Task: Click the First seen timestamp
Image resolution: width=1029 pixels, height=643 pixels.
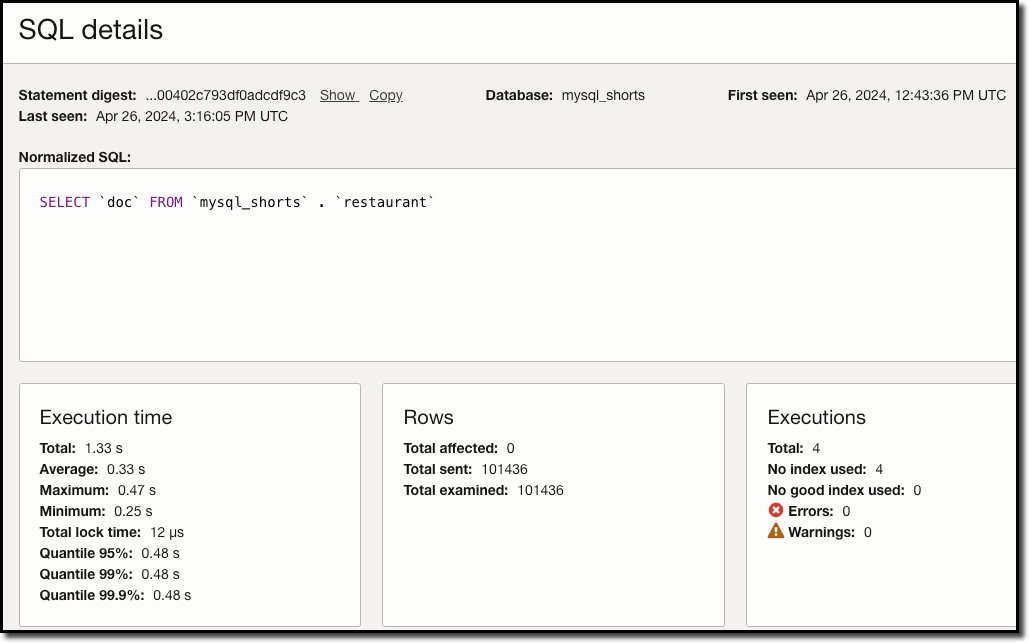Action: pos(905,95)
